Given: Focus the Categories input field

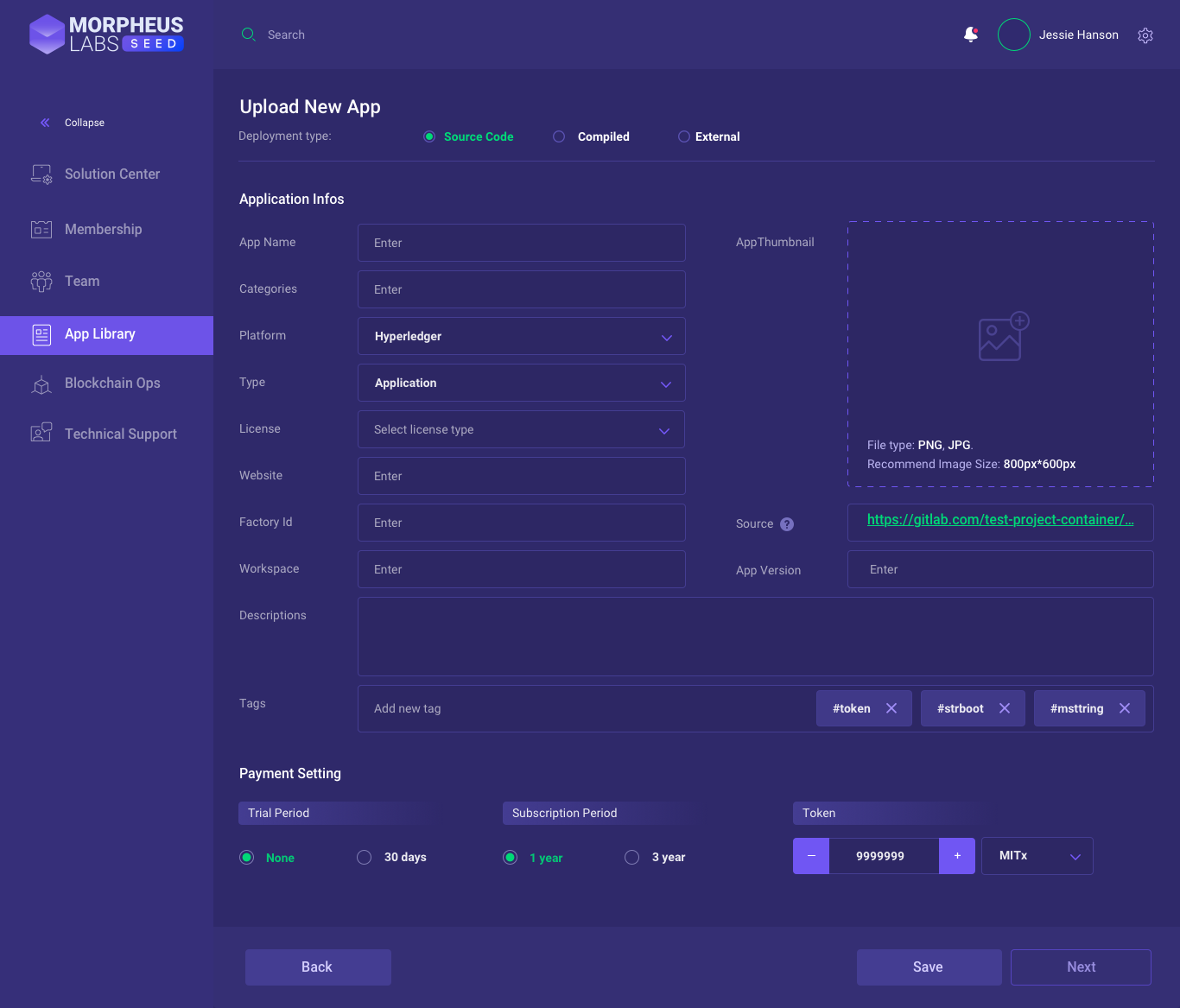Looking at the screenshot, I should 522,289.
